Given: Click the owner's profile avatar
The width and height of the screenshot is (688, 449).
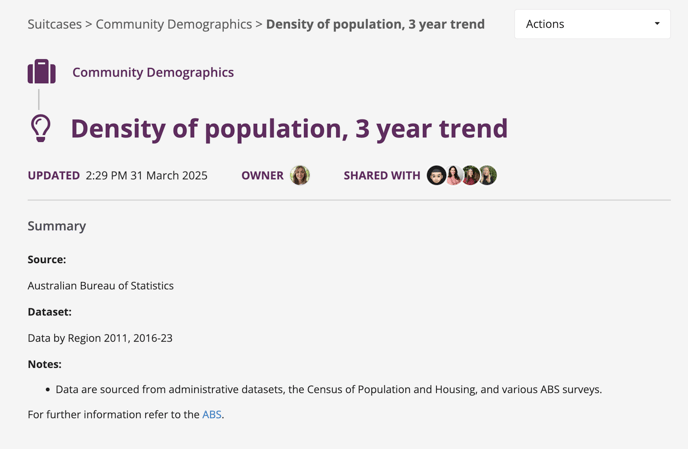Looking at the screenshot, I should pos(300,175).
